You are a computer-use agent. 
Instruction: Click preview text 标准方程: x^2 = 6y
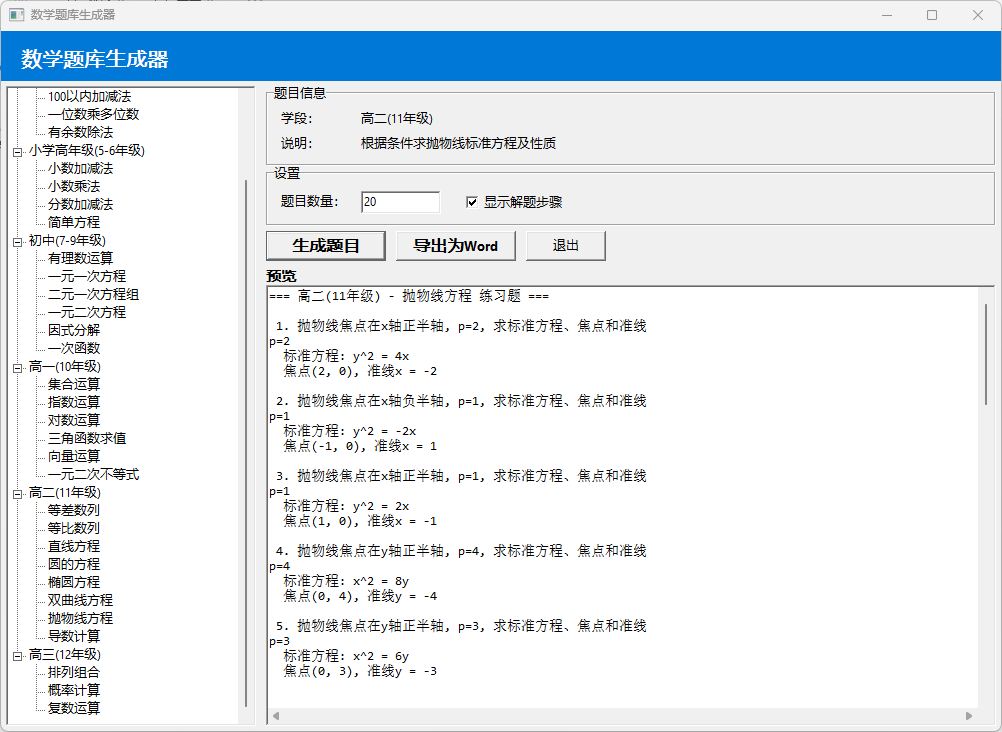point(346,656)
